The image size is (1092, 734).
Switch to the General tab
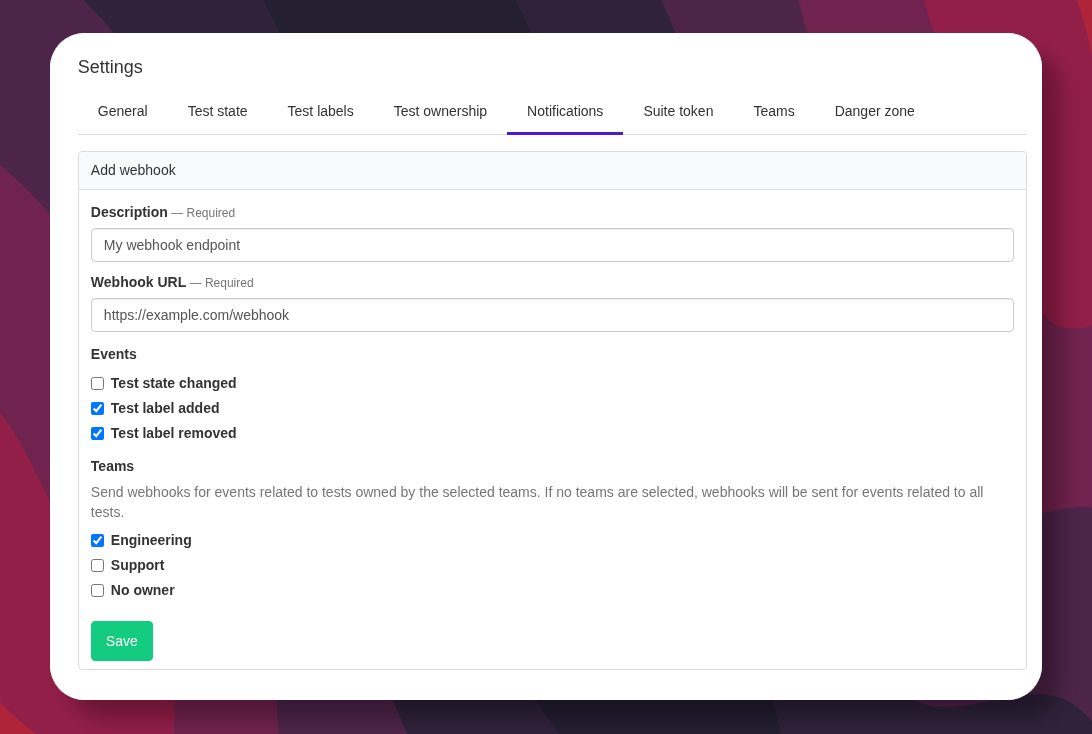[x=122, y=111]
